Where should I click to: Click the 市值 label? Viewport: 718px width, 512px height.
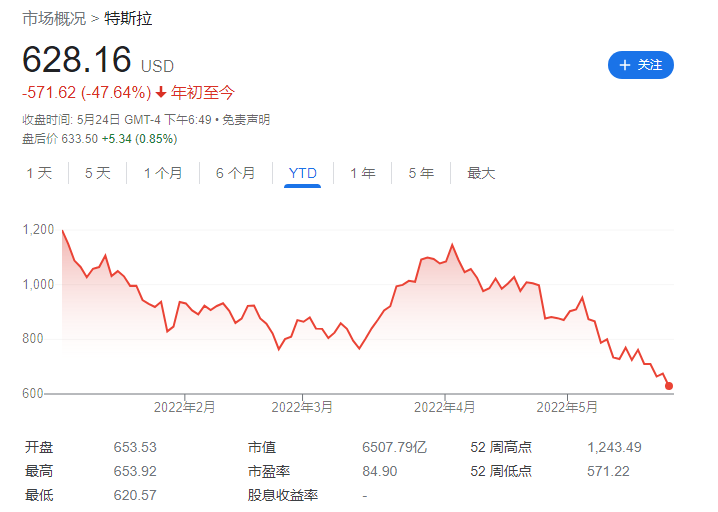262,447
